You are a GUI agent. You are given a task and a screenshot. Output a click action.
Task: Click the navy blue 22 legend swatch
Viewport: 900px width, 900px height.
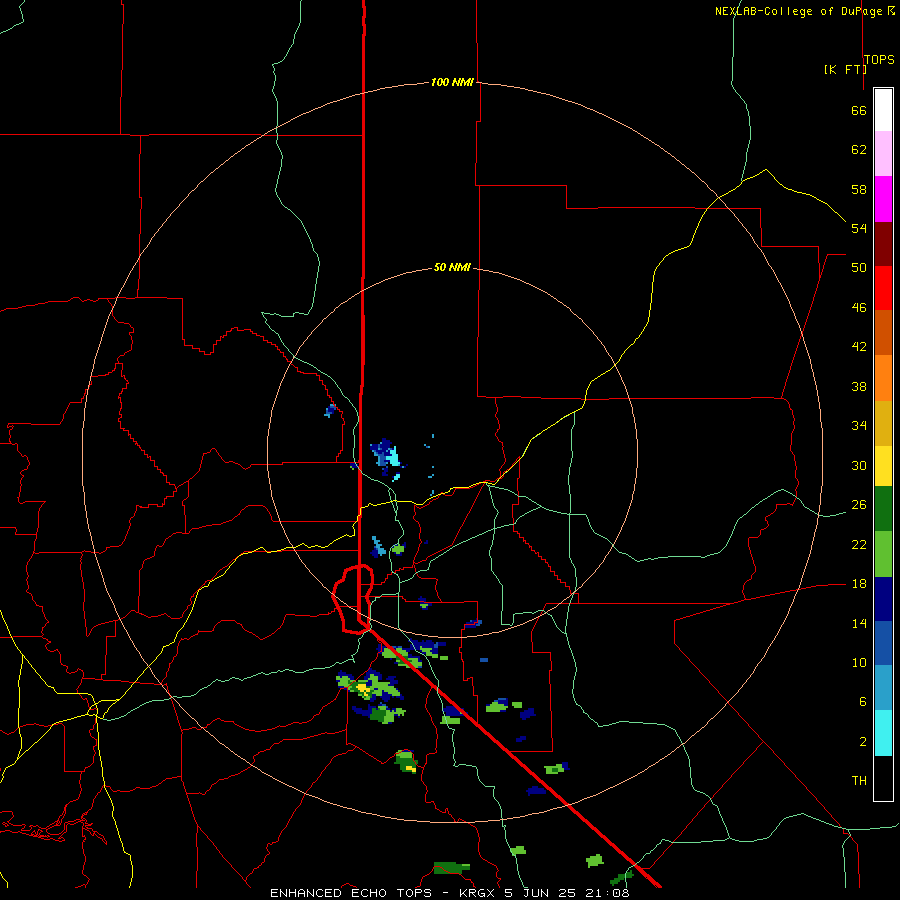[883, 599]
